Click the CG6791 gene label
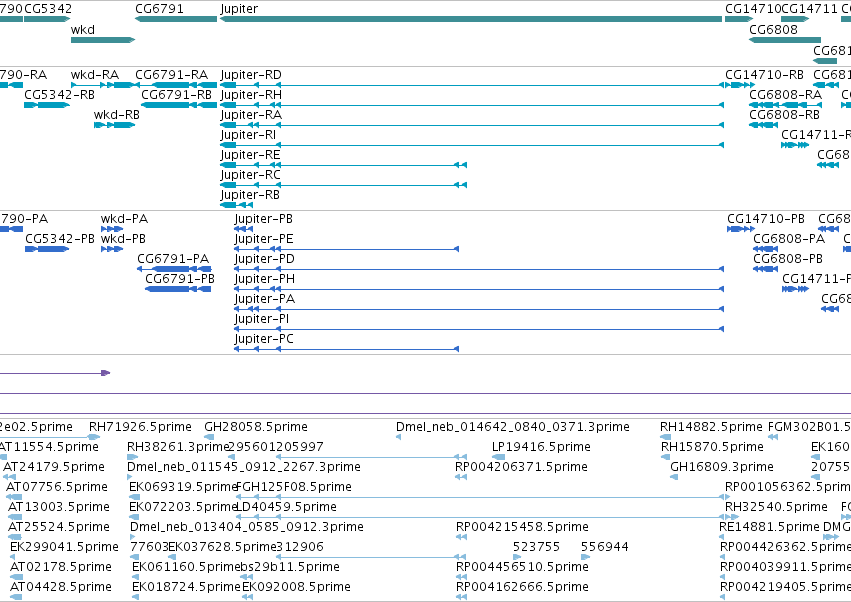851x602 pixels. click(x=159, y=9)
